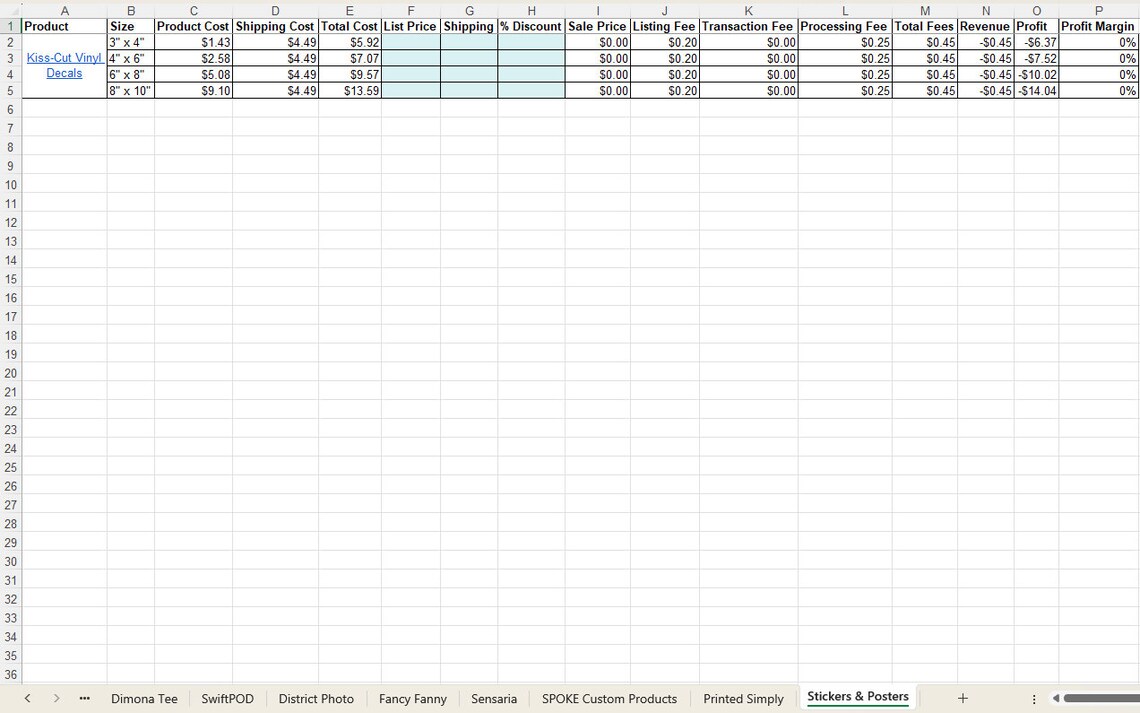Select the District Photo tab

click(x=316, y=698)
